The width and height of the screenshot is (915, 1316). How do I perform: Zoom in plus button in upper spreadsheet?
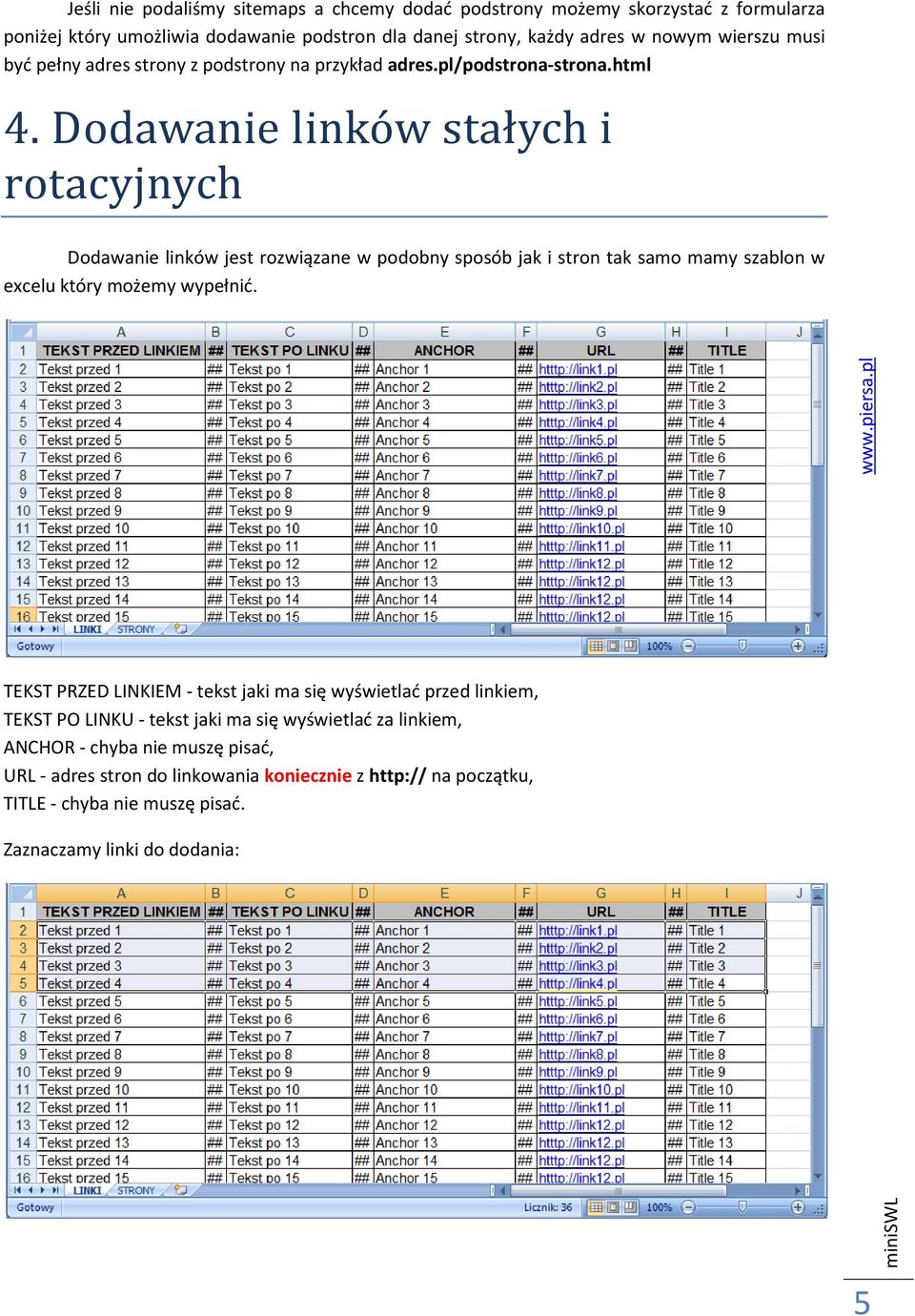798,647
